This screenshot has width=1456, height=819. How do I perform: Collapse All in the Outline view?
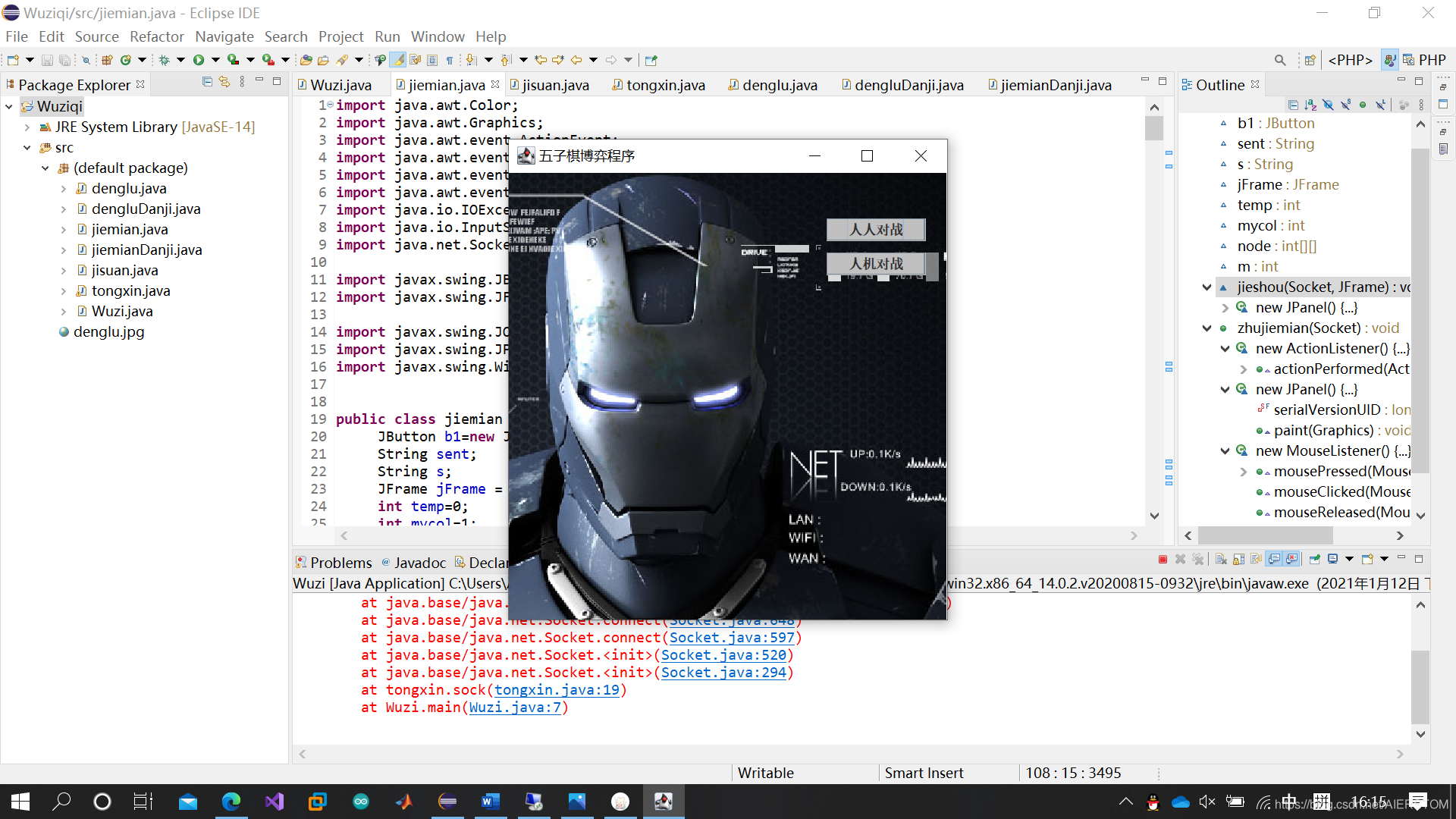pos(1293,105)
